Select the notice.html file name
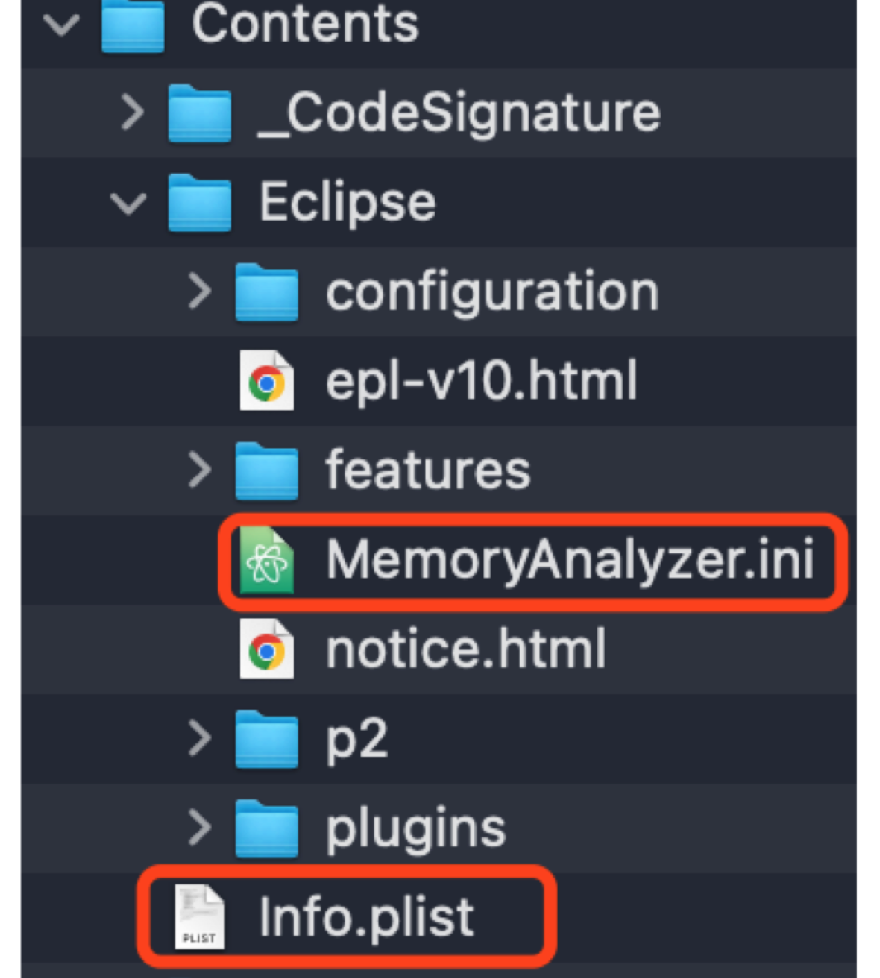This screenshot has width=880, height=978. 466,649
